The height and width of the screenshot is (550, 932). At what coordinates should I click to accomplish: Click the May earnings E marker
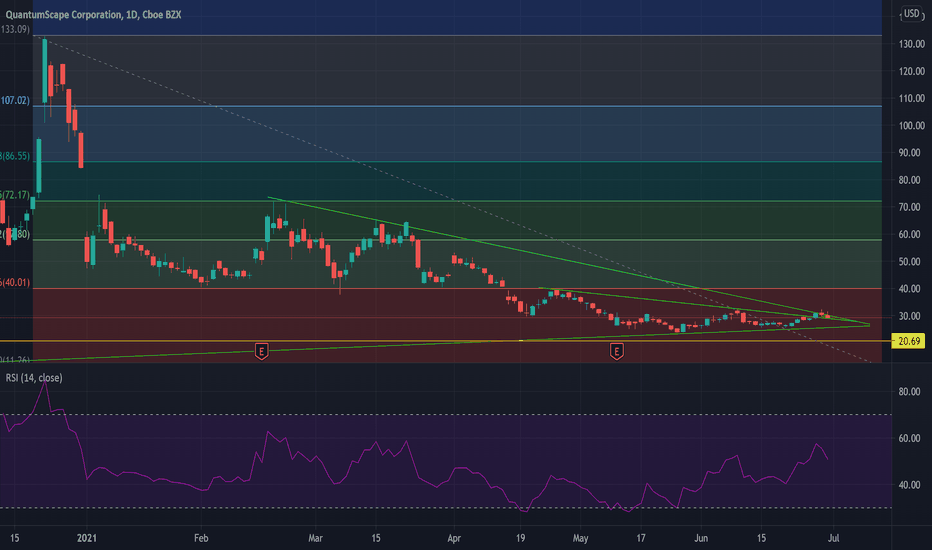click(x=616, y=351)
